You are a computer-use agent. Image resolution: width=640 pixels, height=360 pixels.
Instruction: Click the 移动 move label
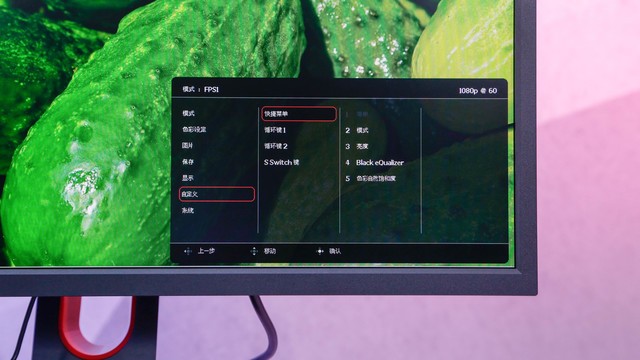click(270, 251)
